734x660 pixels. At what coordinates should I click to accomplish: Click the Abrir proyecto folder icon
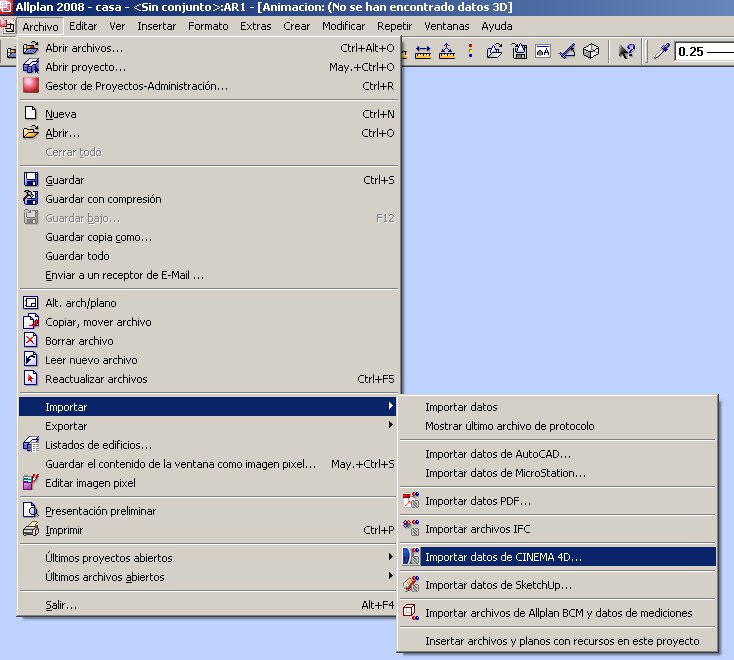[x=30, y=67]
